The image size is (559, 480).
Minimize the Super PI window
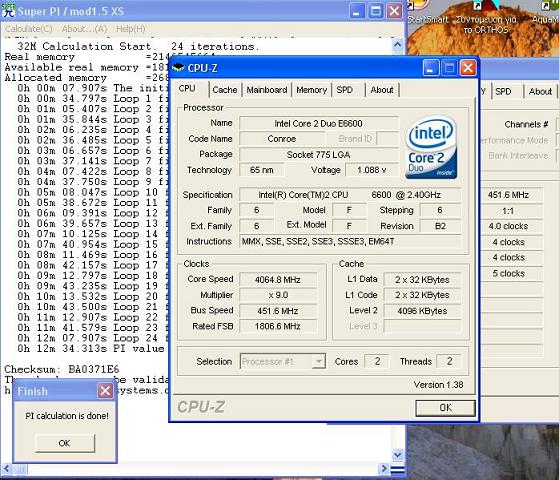pos(356,11)
